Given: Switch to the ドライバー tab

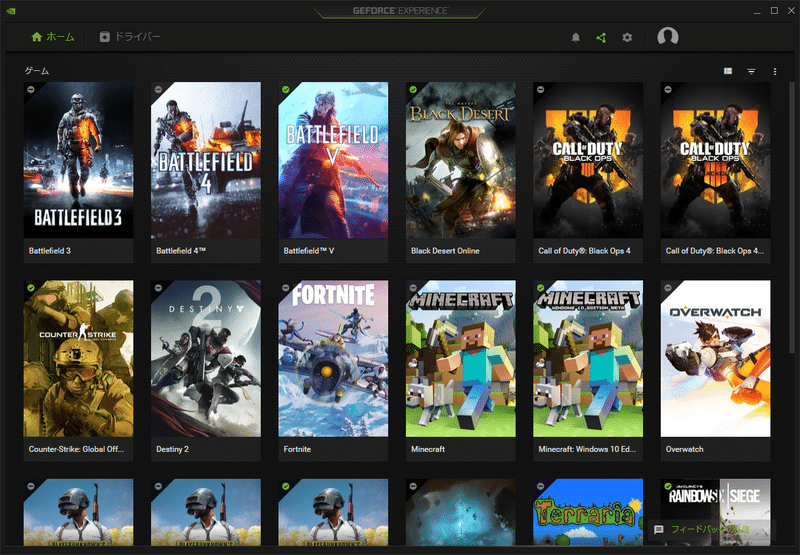Looking at the screenshot, I should [x=130, y=37].
